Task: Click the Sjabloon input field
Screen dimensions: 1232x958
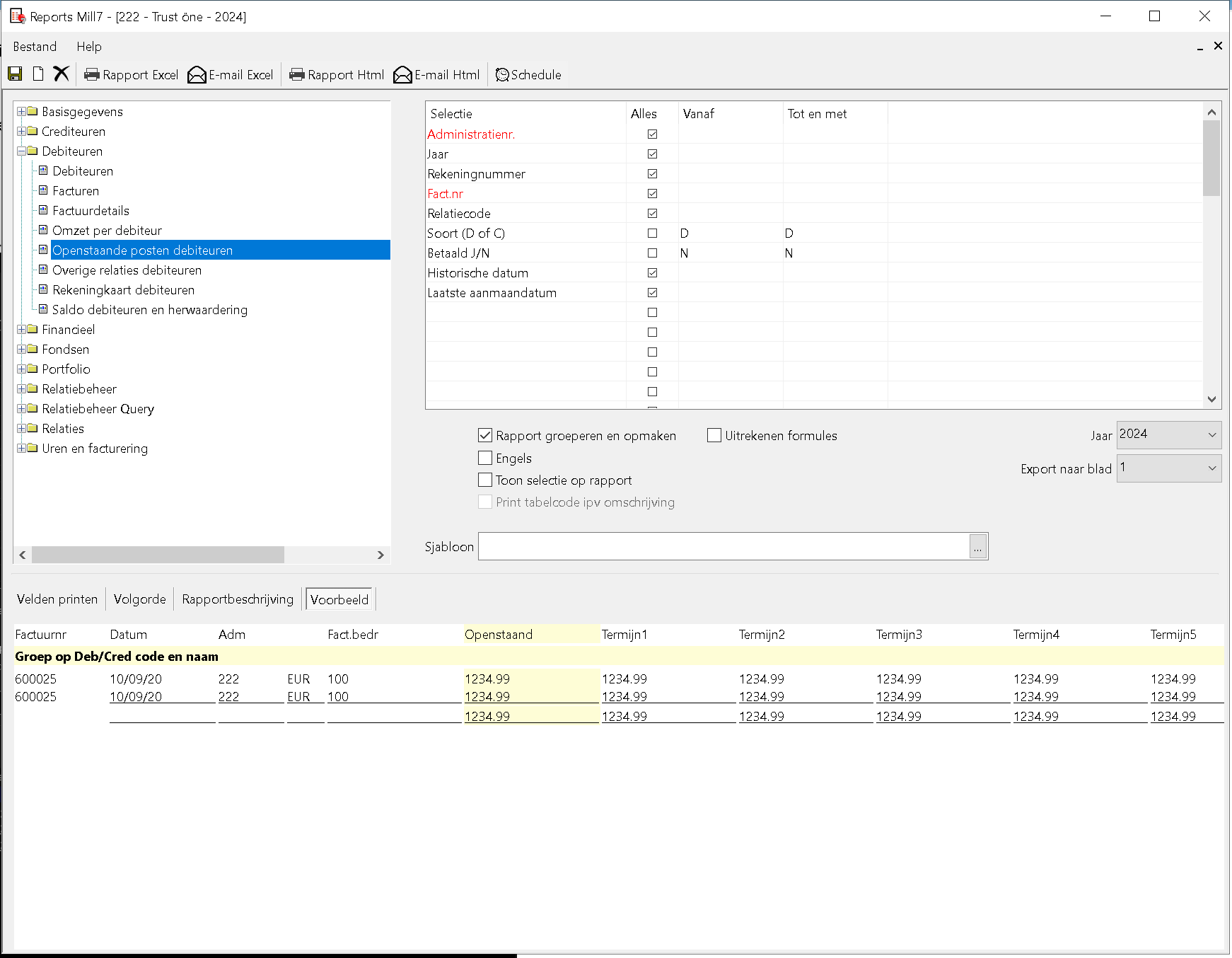Action: [723, 546]
